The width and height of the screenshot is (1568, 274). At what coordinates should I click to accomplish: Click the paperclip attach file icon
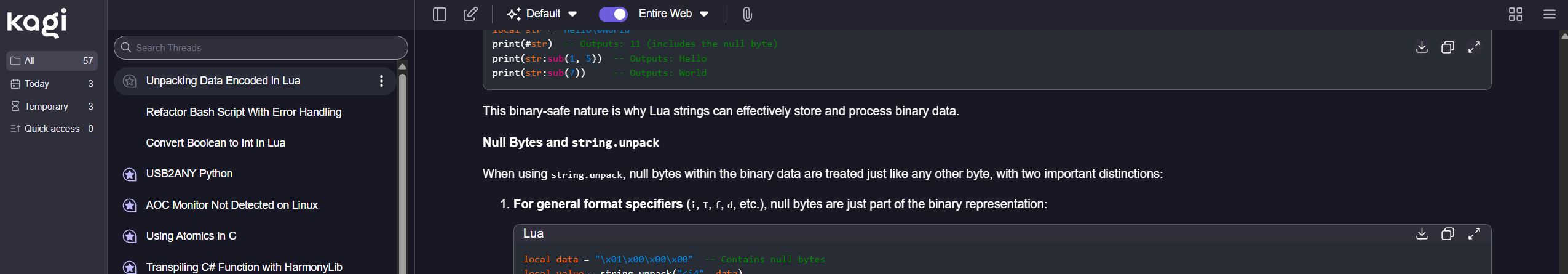click(747, 14)
